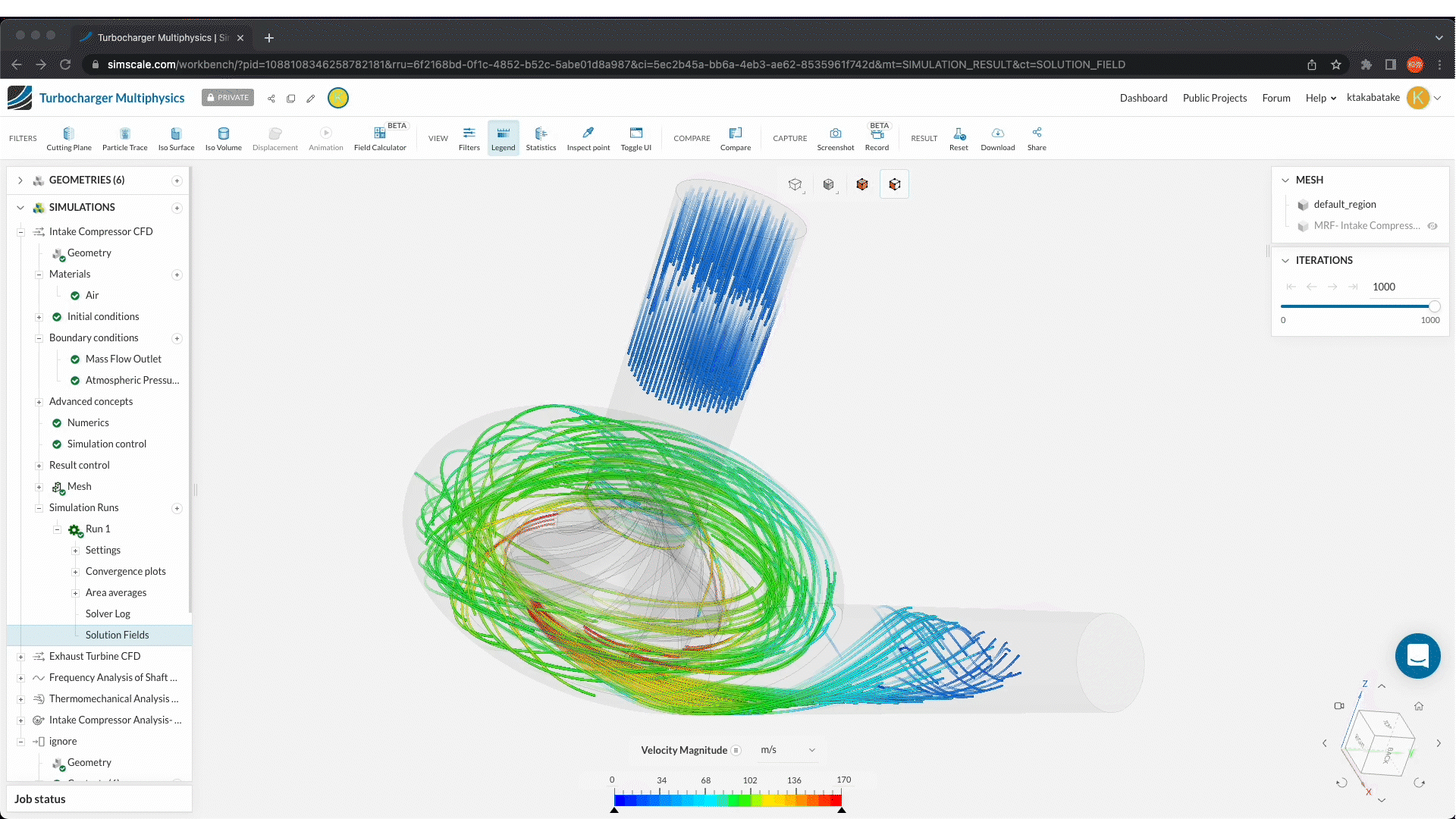This screenshot has height=819, width=1456.
Task: Click the iterations slider handle
Action: click(x=1434, y=306)
